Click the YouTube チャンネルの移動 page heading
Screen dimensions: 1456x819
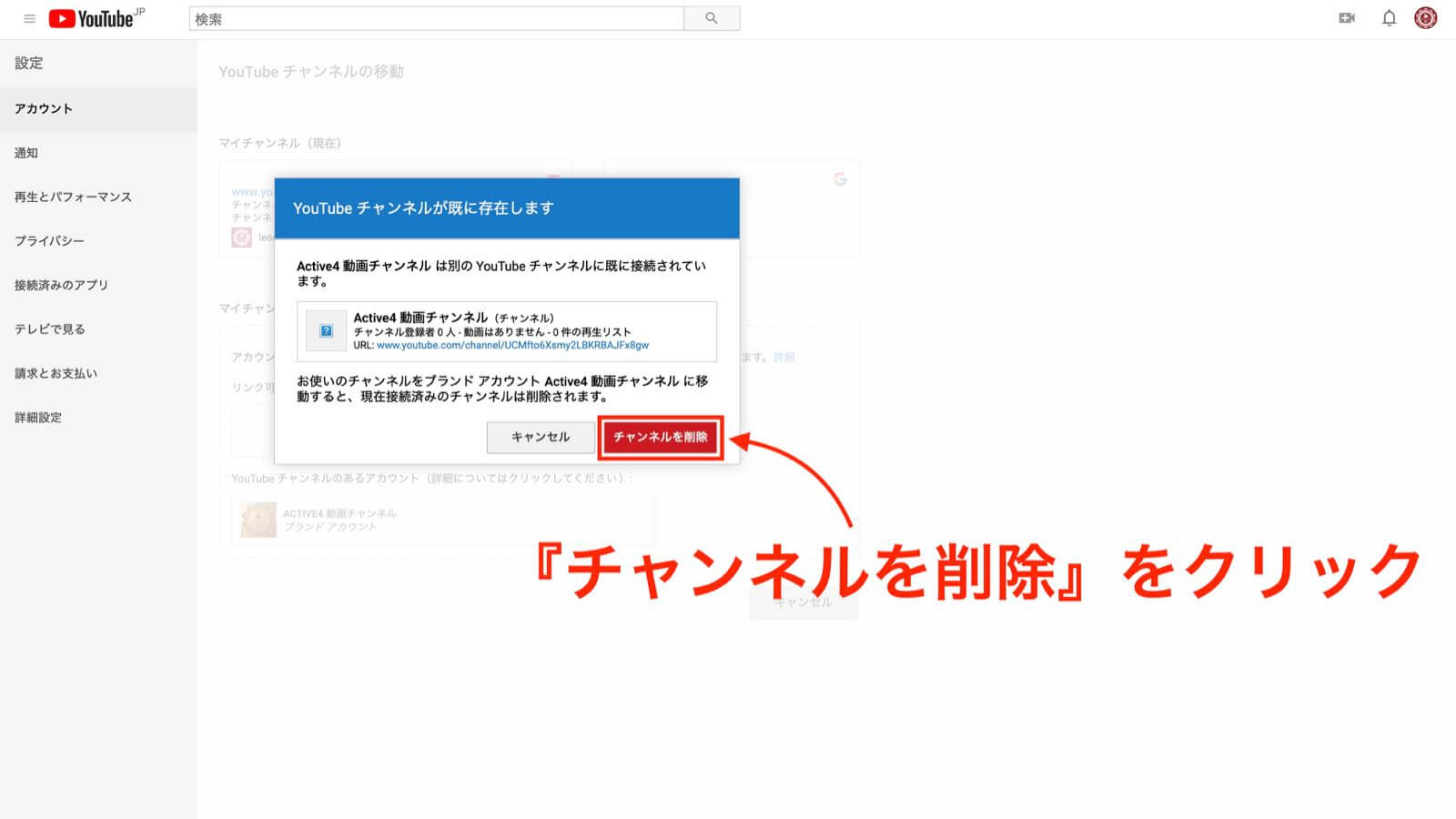point(311,72)
